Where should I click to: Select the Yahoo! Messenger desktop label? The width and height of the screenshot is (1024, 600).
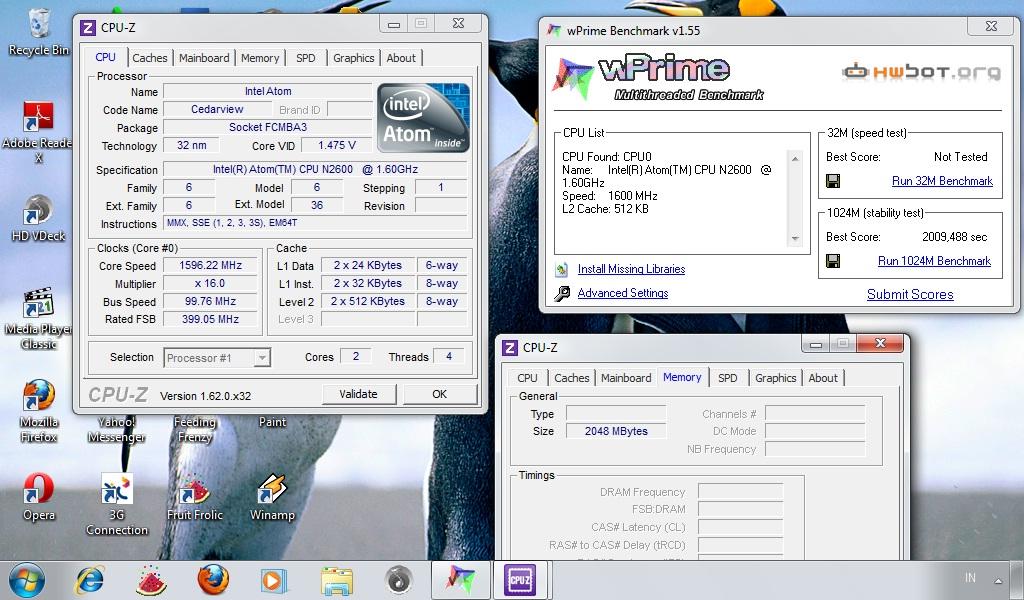[x=116, y=430]
